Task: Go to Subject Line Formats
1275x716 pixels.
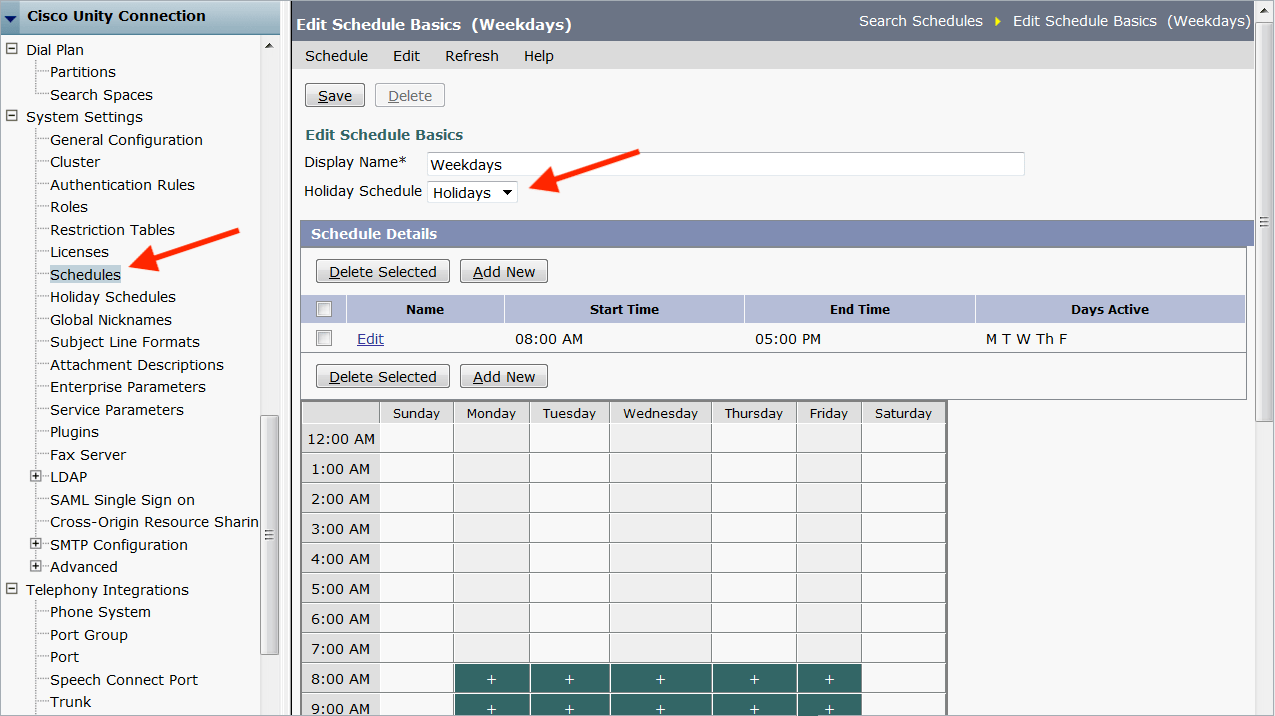Action: 125,342
